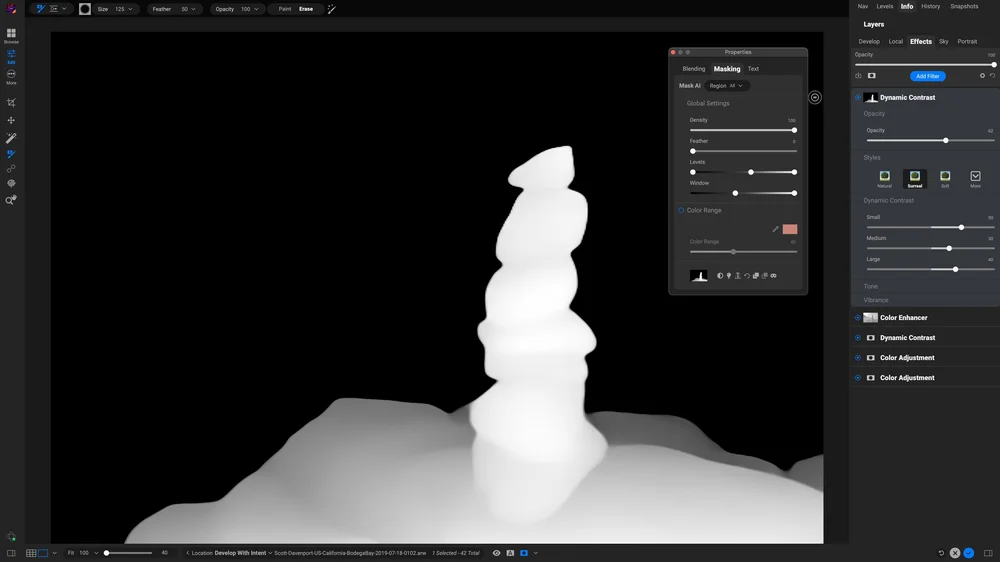Toggle the preview eye icon in bottom bar
Image resolution: width=1000 pixels, height=562 pixels.
coord(496,553)
